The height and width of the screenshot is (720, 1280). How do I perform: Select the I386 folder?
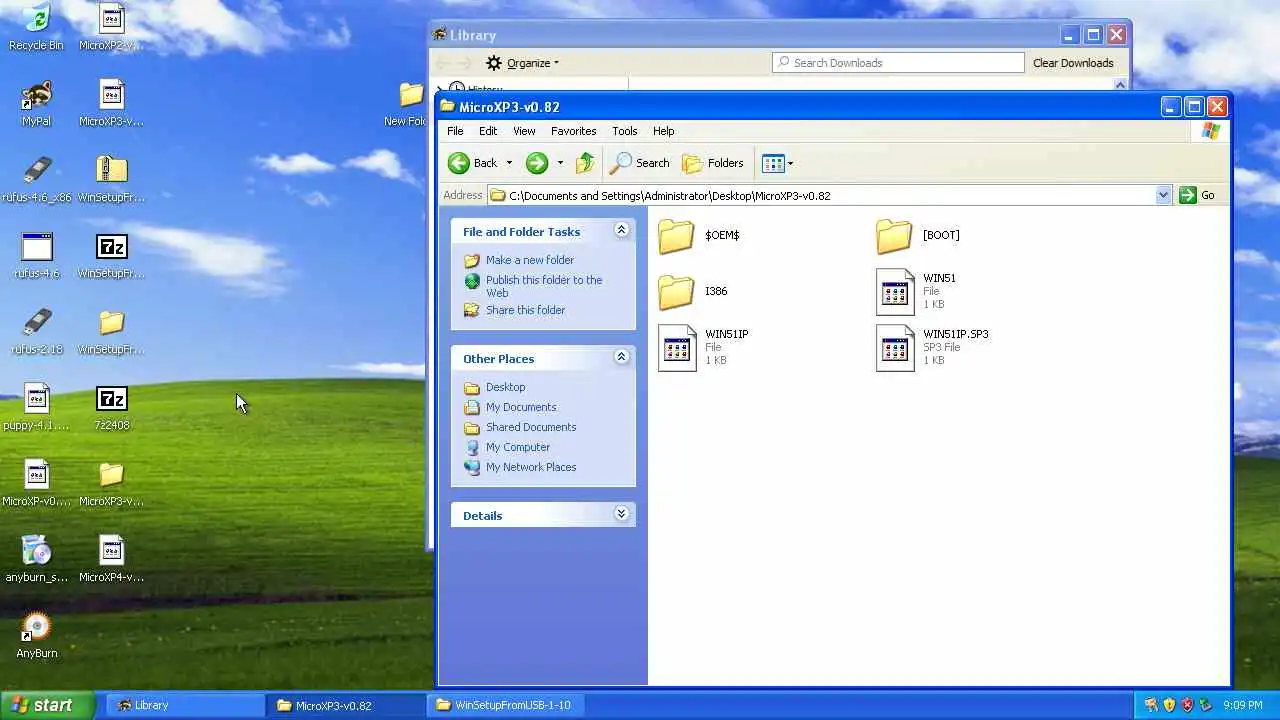pyautogui.click(x=693, y=292)
